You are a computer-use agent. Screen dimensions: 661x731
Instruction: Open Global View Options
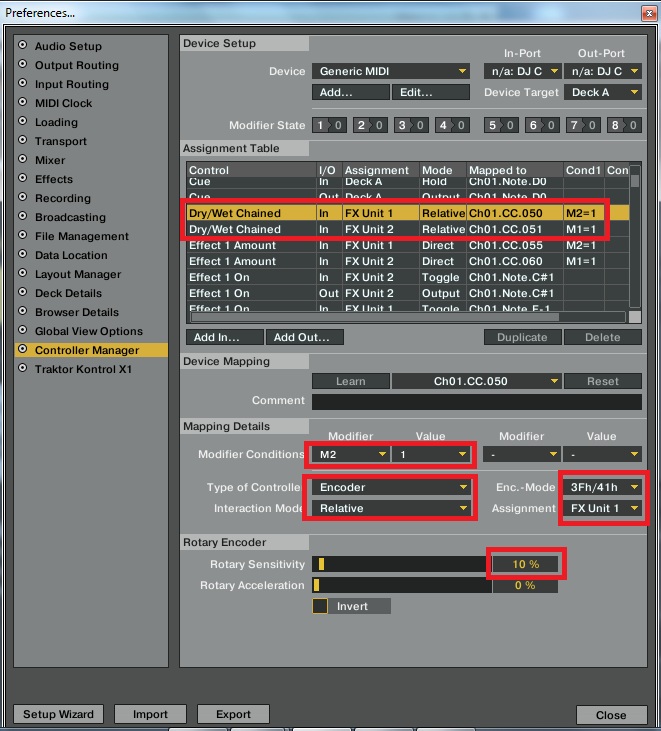pos(89,331)
